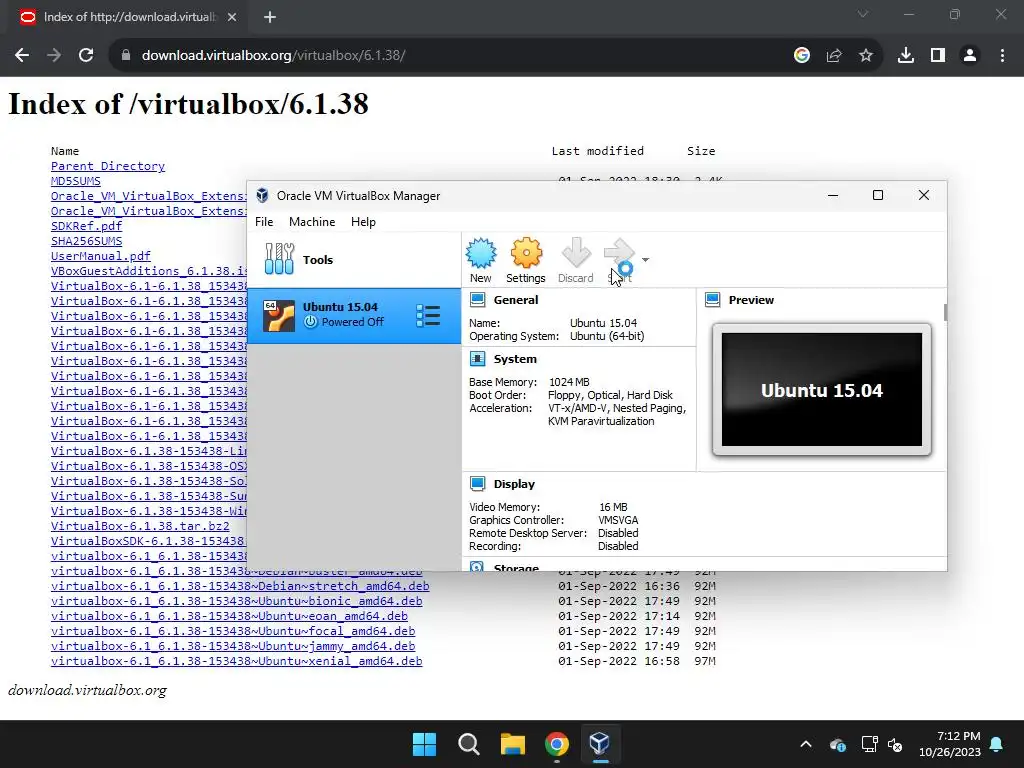This screenshot has width=1024, height=768.
Task: Download the Ubuntu~jammy_amd64.deb link
Action: 233,646
